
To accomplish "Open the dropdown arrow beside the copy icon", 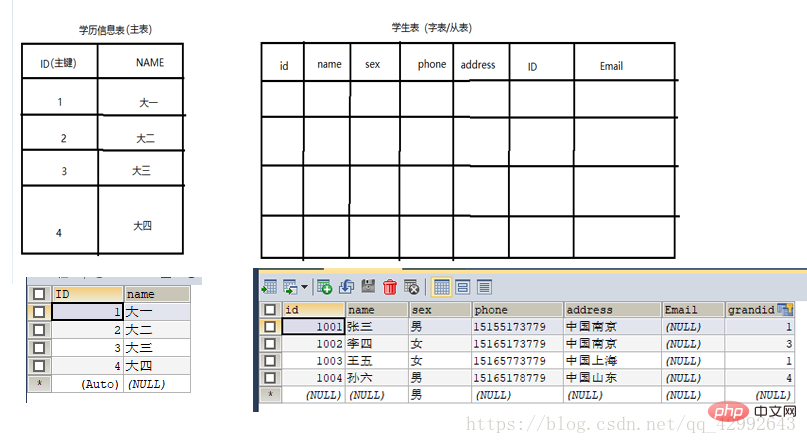I will tap(304, 287).
